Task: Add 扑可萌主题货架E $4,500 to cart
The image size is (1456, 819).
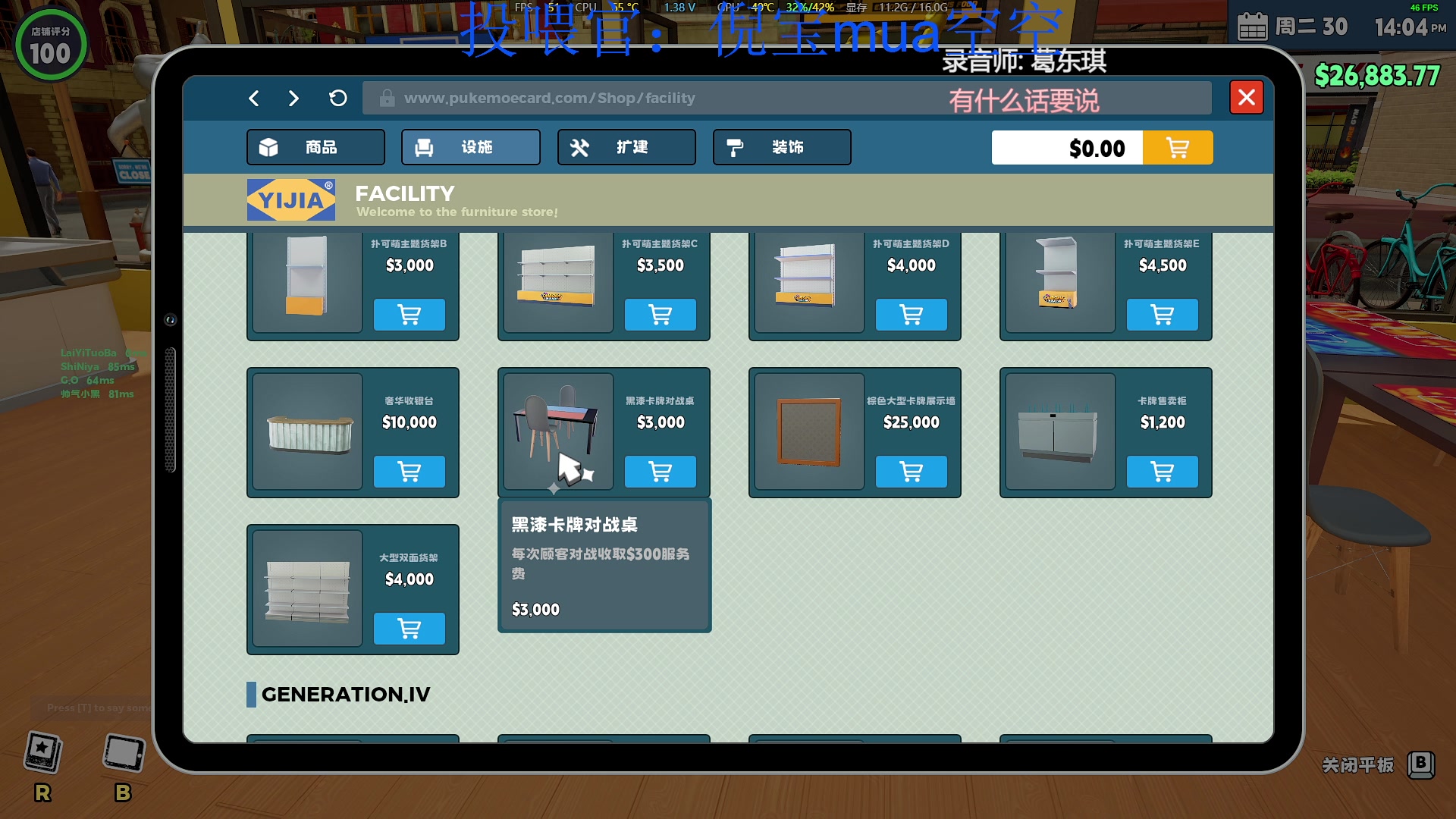Action: point(1163,315)
